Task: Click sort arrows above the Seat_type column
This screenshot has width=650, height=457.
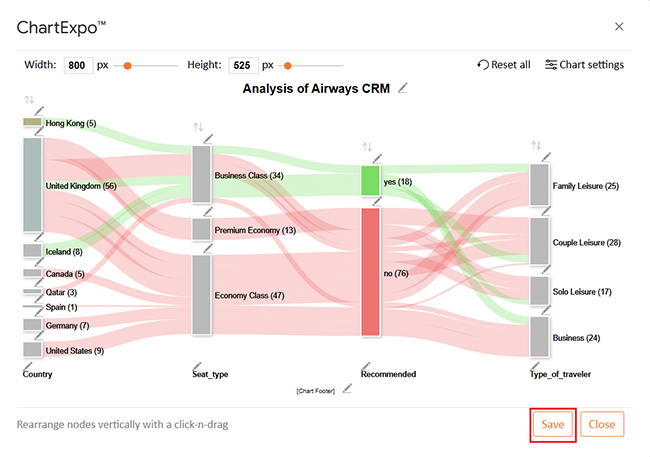Action: coord(198,127)
